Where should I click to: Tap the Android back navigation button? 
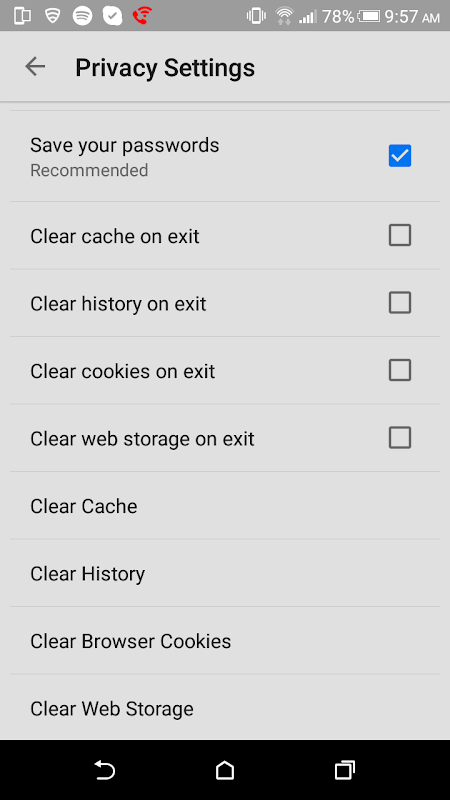point(105,770)
